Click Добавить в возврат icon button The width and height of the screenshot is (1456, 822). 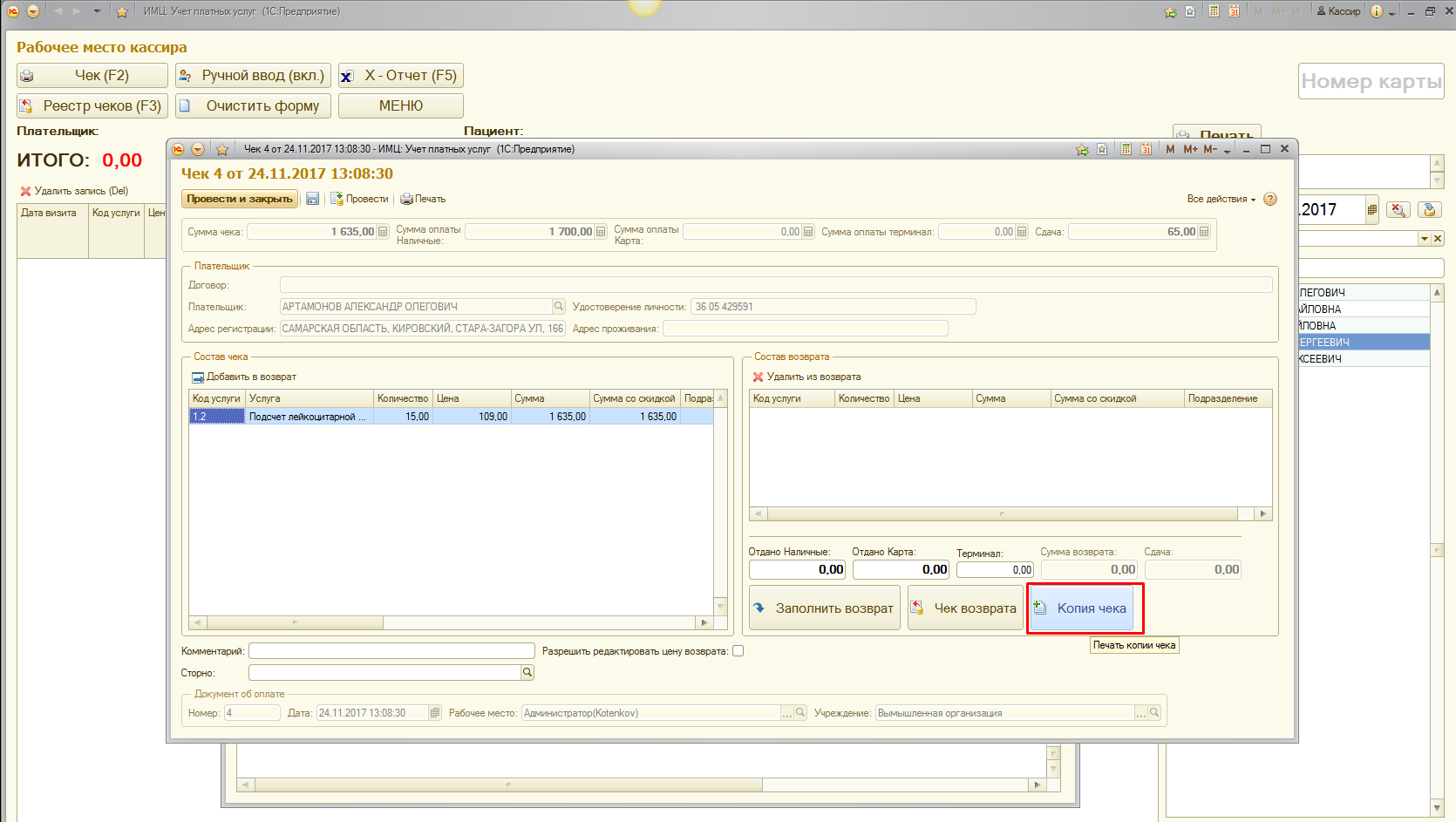198,377
